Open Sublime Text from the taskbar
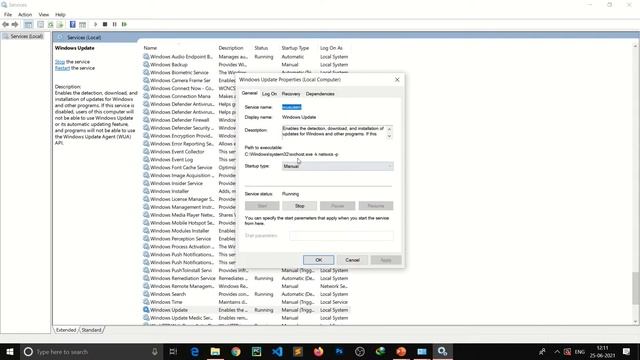This screenshot has height=360, width=640. point(298,351)
